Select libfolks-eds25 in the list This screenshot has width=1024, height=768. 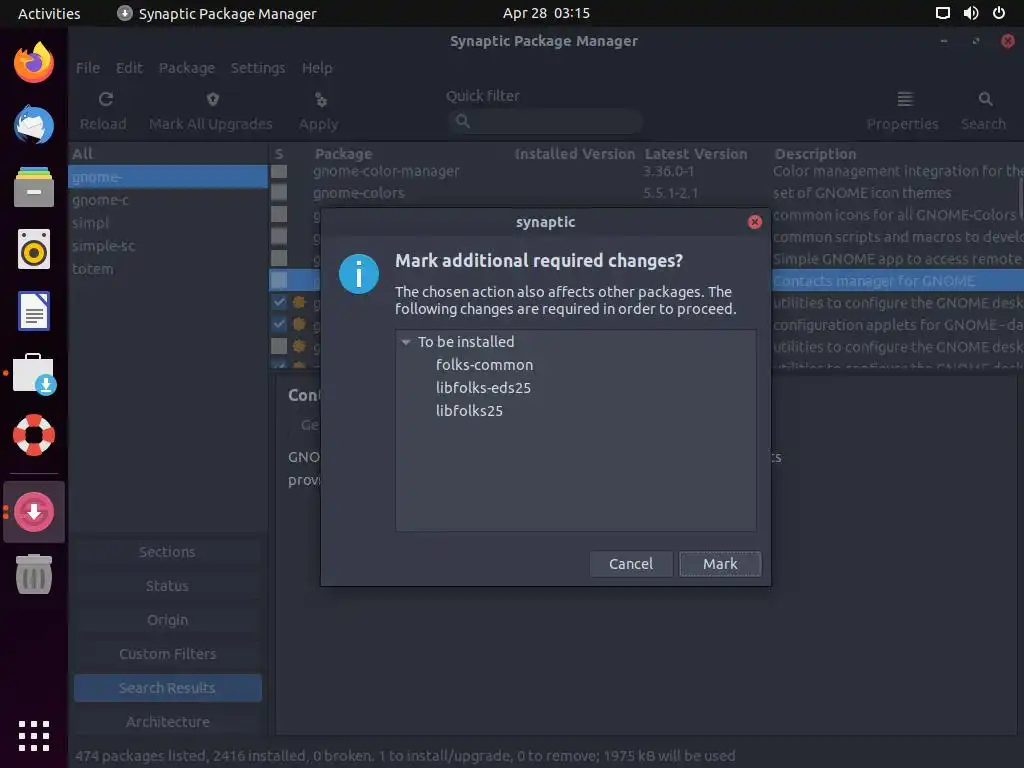pos(483,387)
